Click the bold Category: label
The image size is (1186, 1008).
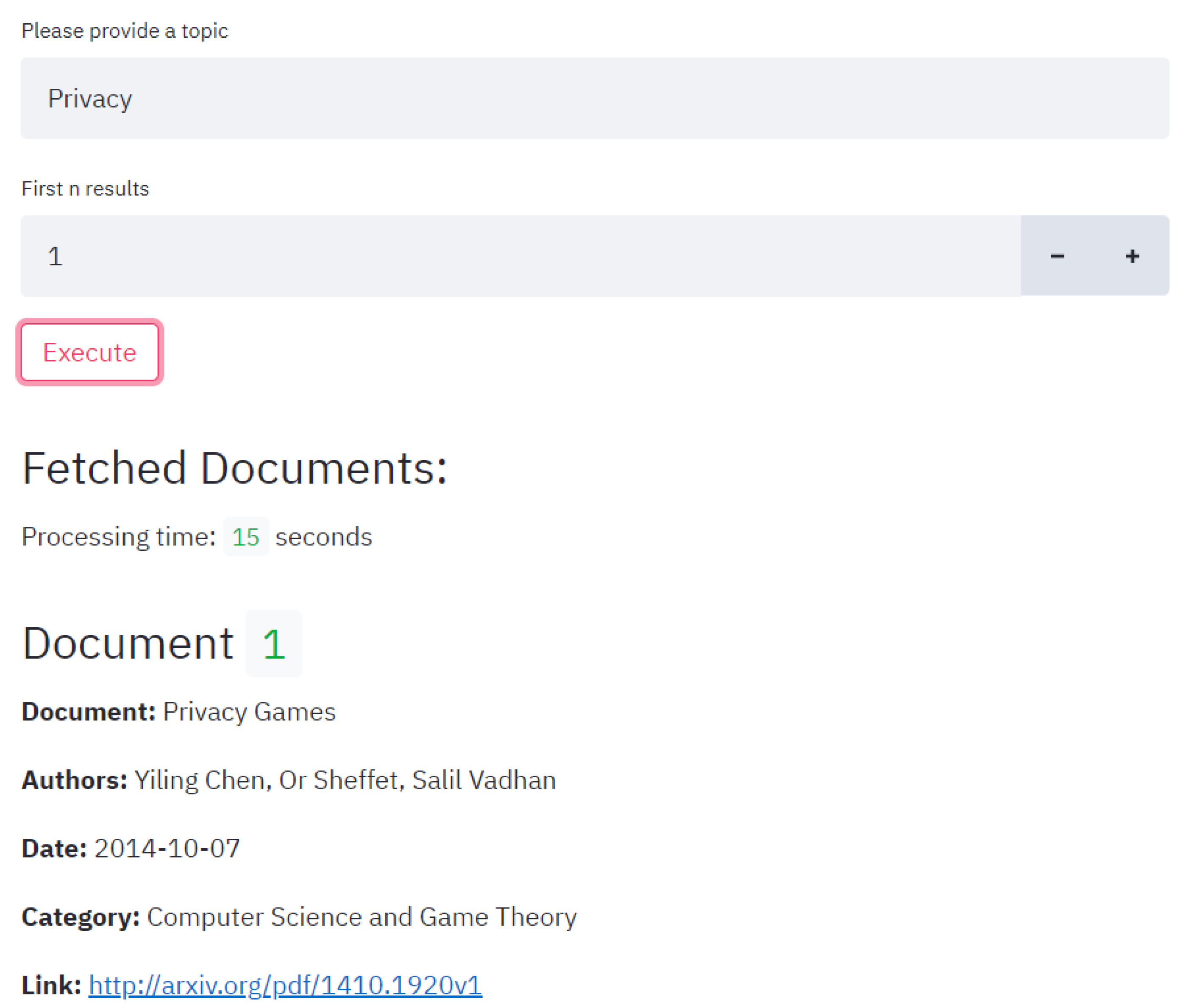(x=81, y=916)
